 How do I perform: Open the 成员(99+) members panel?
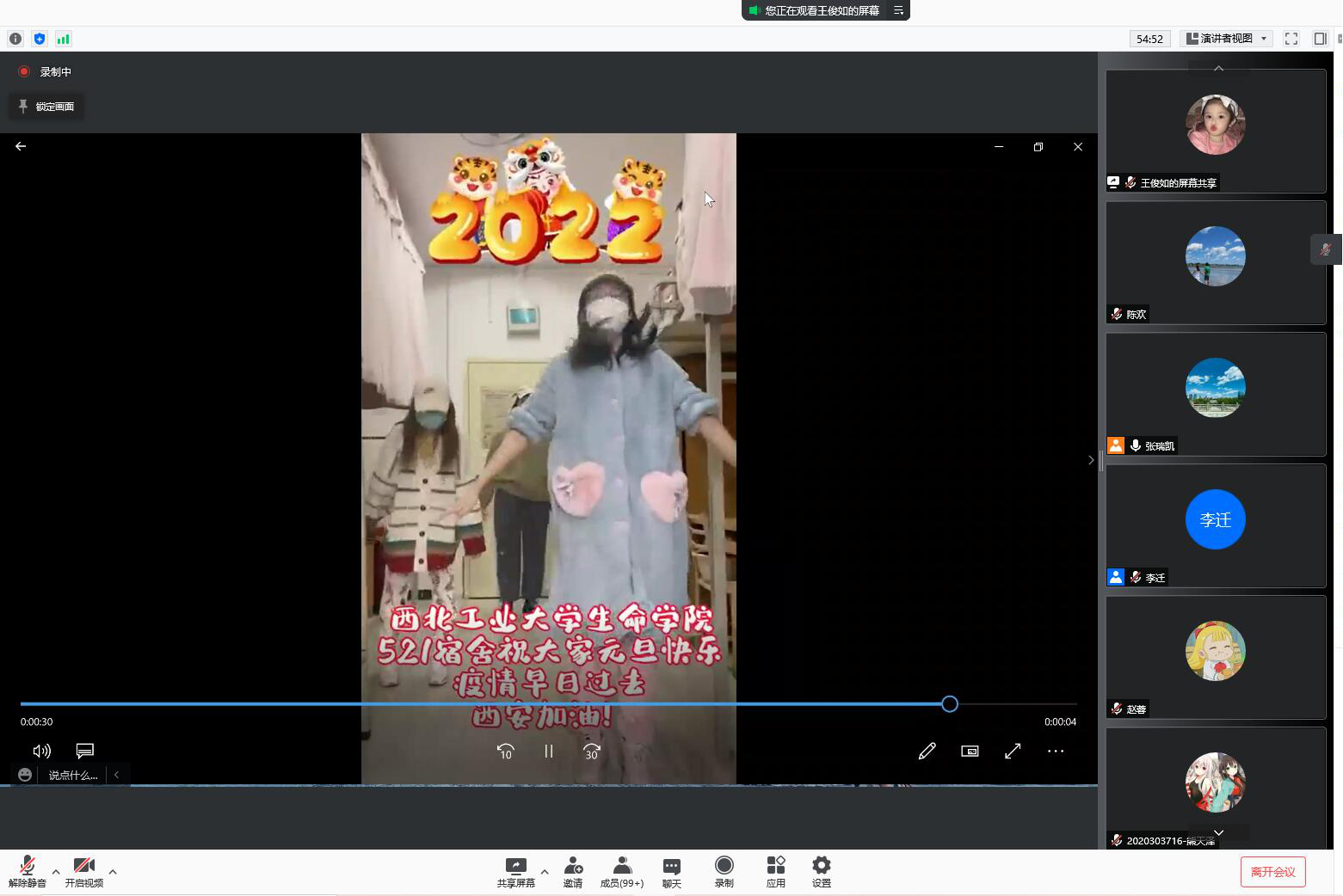click(x=621, y=871)
